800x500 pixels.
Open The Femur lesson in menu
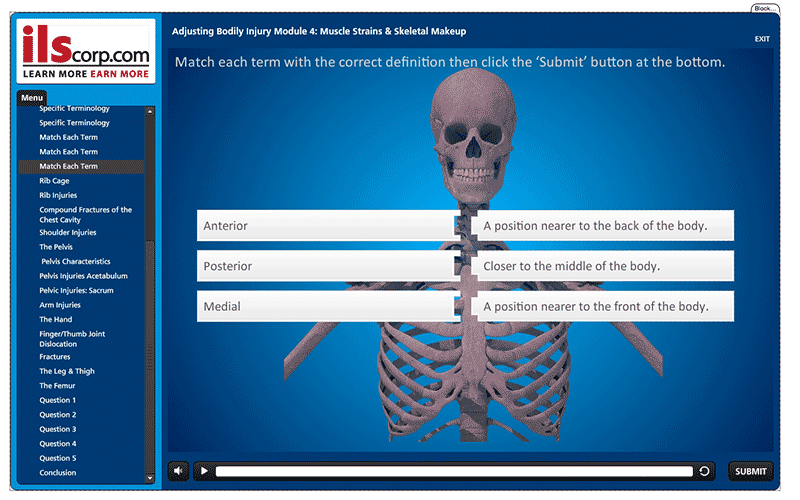57,385
